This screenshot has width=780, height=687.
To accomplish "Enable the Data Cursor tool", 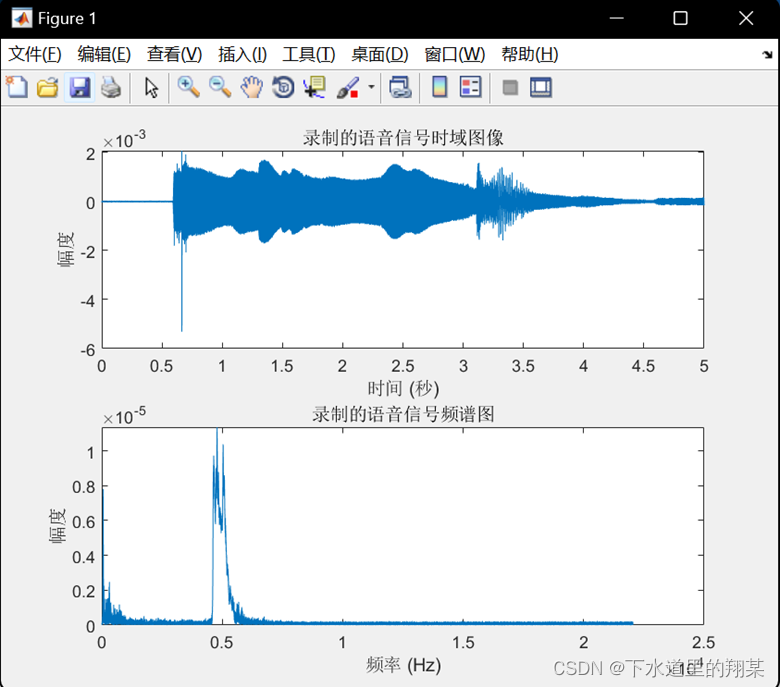I will point(315,88).
